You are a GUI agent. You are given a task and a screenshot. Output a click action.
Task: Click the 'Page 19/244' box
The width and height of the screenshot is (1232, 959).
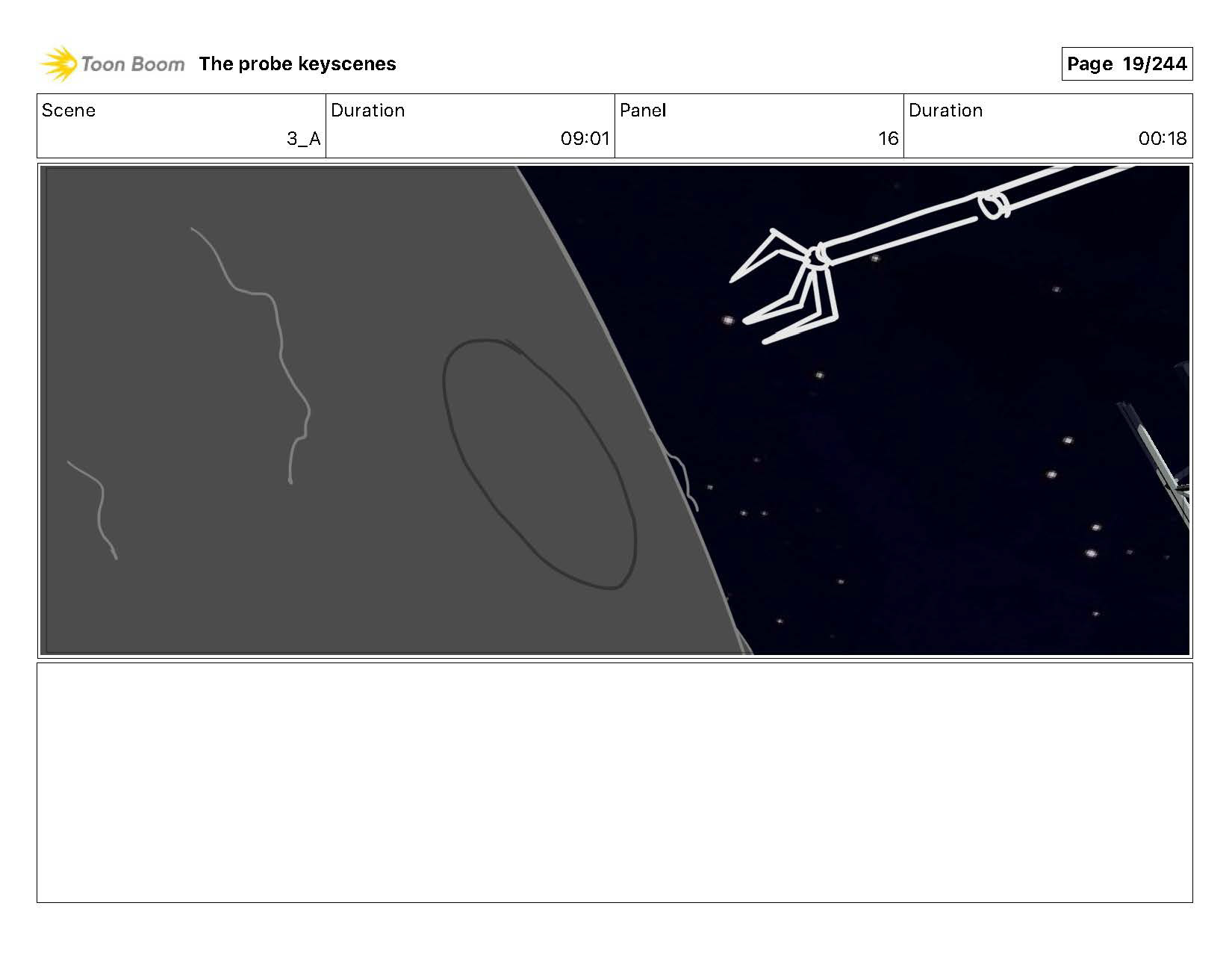[x=1127, y=64]
